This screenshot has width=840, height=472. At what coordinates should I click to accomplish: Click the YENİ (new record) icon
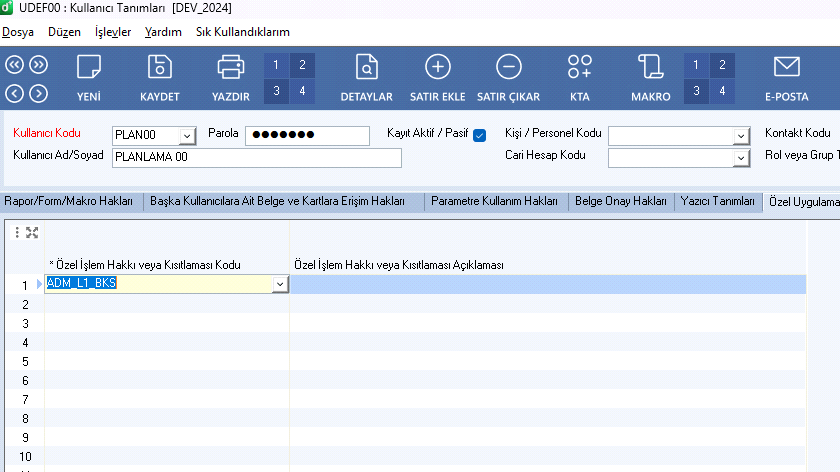[89, 68]
